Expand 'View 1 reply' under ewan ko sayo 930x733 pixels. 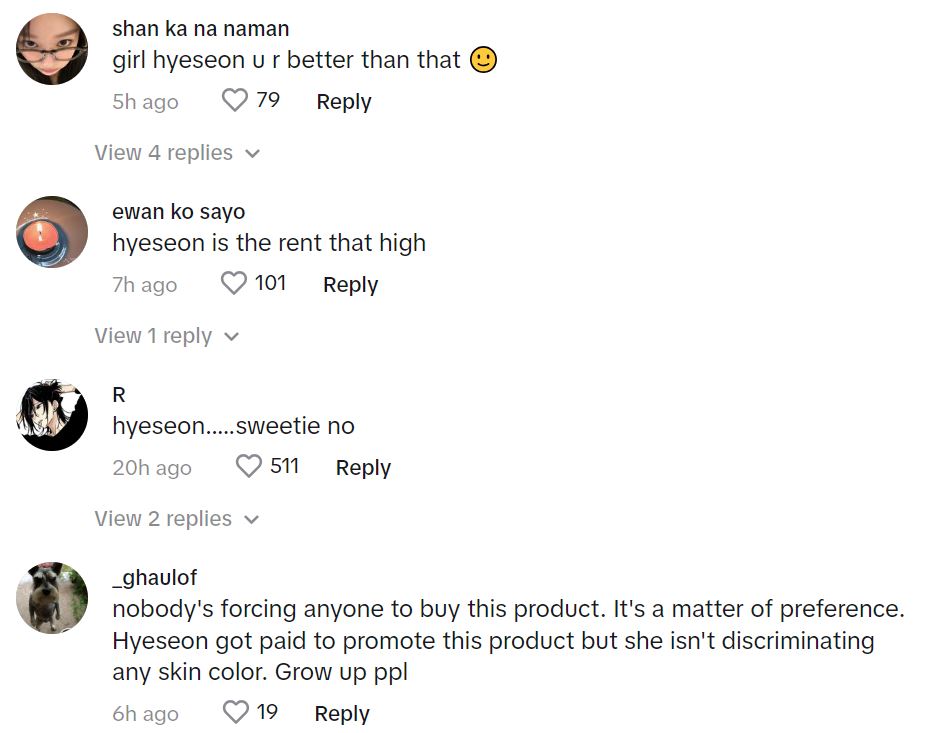click(x=167, y=336)
